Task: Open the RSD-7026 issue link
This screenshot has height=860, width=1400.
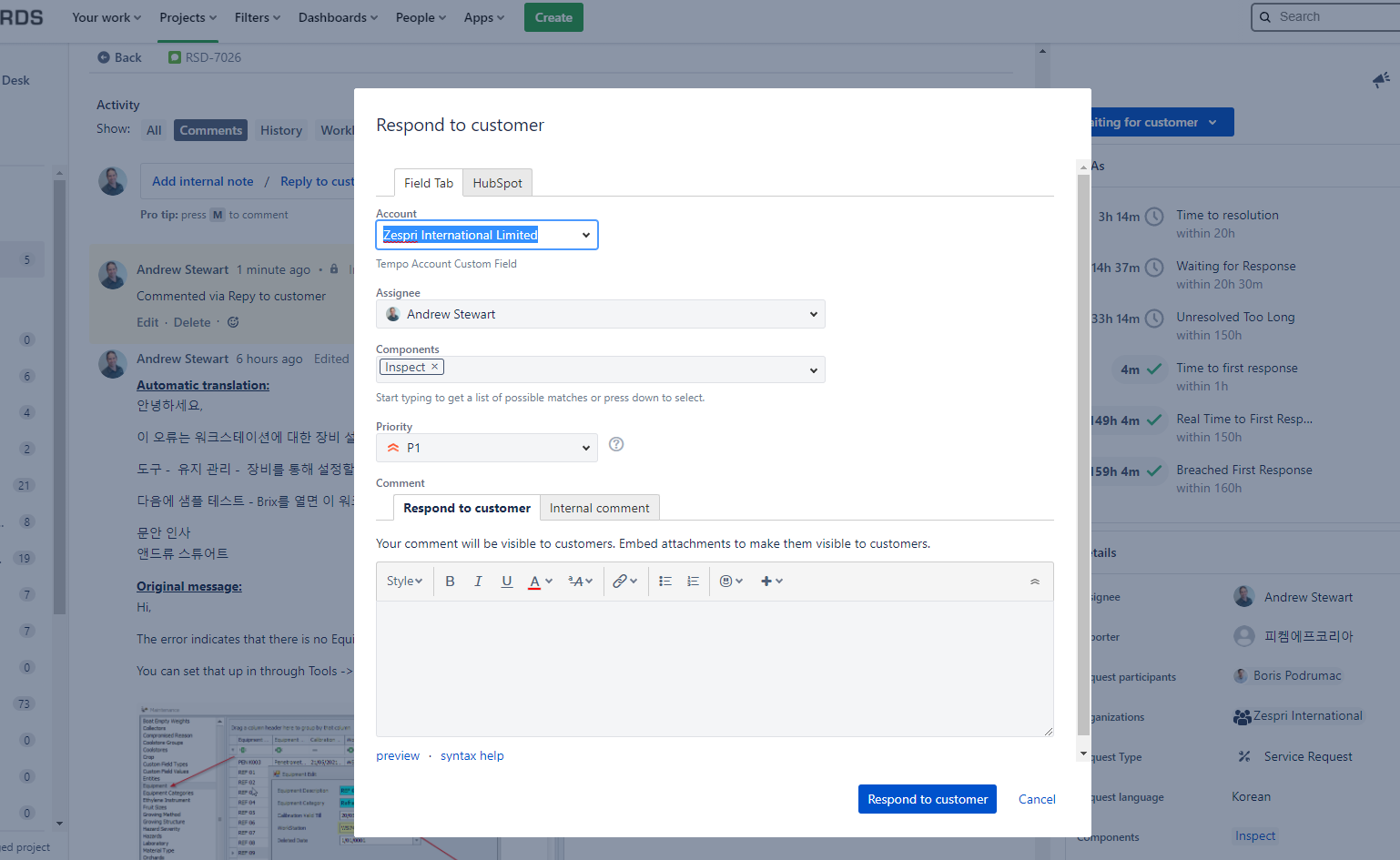Action: click(213, 57)
